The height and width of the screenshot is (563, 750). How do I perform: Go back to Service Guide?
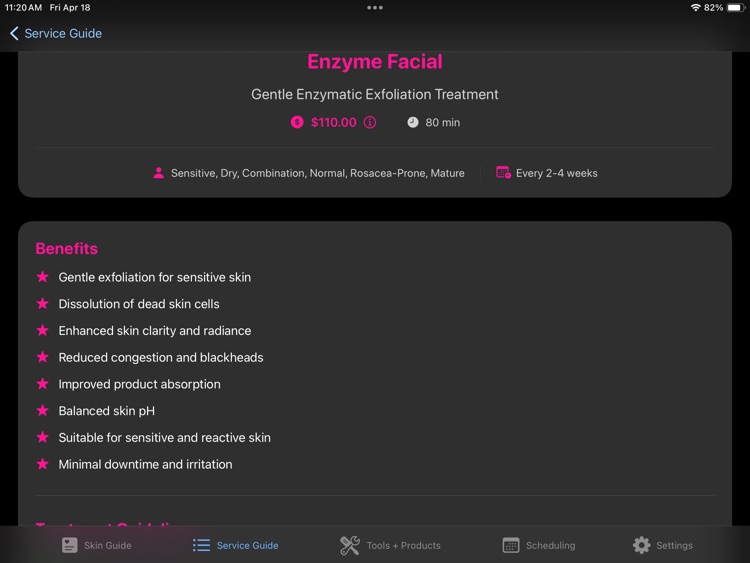point(55,33)
